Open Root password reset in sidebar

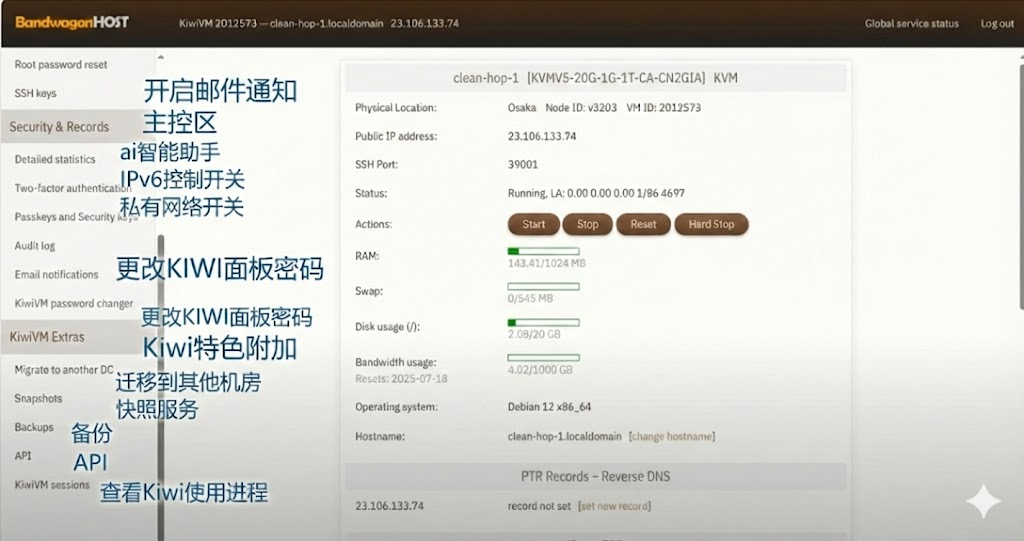[x=61, y=65]
